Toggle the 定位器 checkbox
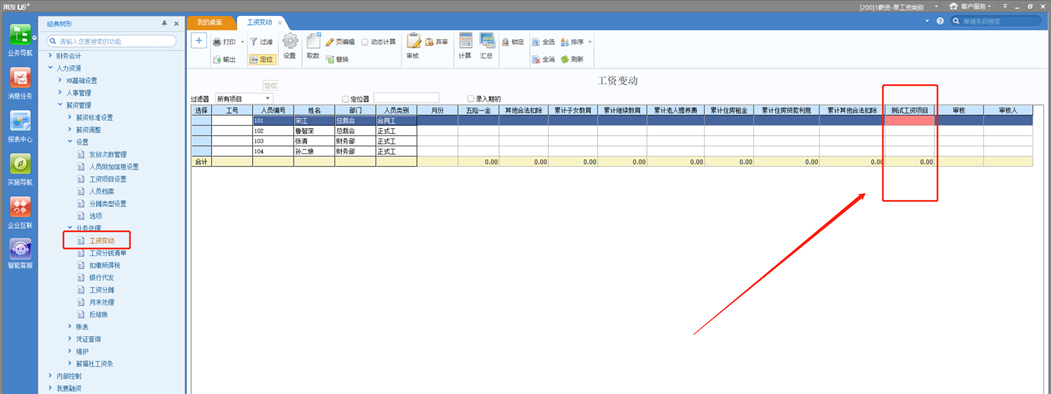 pos(345,98)
